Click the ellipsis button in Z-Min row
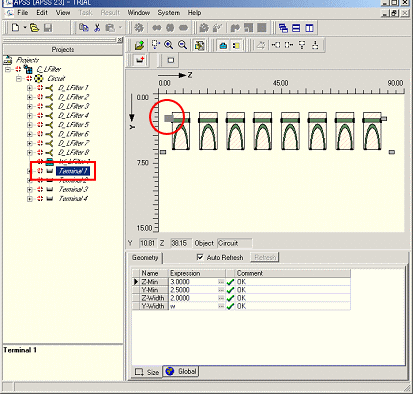Screen dimensions: 413x394 point(221,282)
